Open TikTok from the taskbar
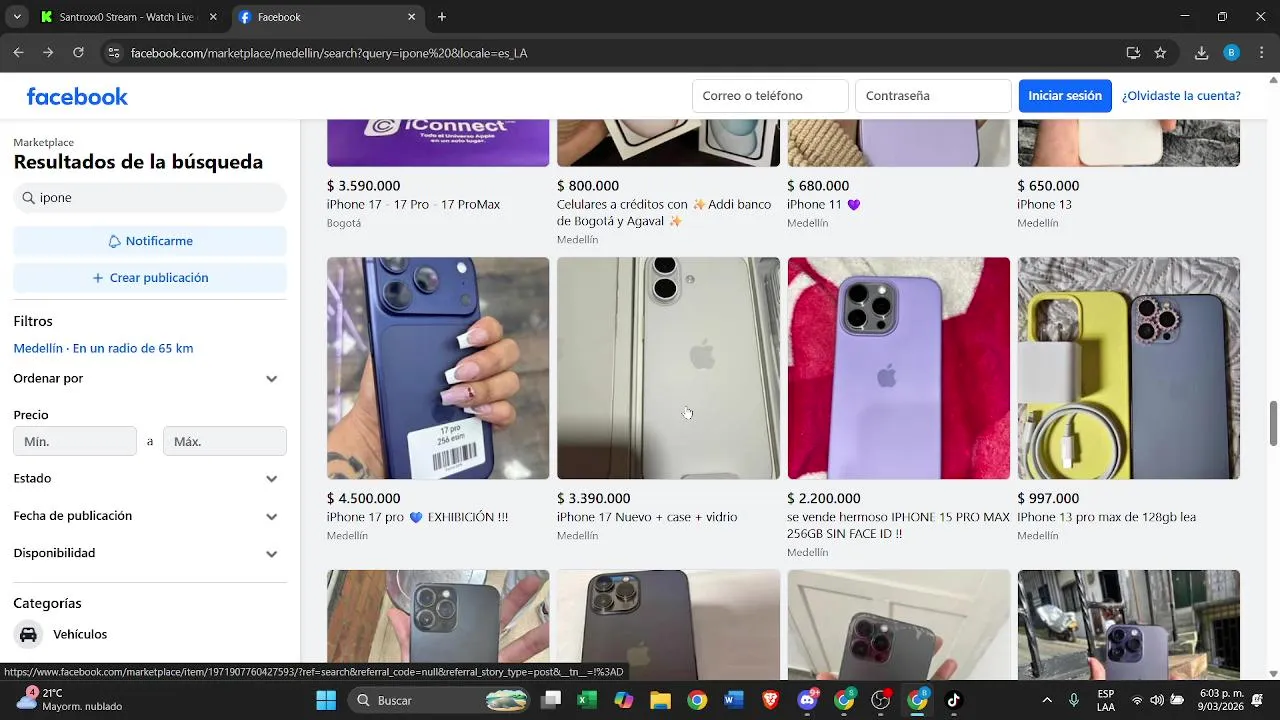Screen dimensions: 1280x720 pyautogui.click(x=953, y=700)
